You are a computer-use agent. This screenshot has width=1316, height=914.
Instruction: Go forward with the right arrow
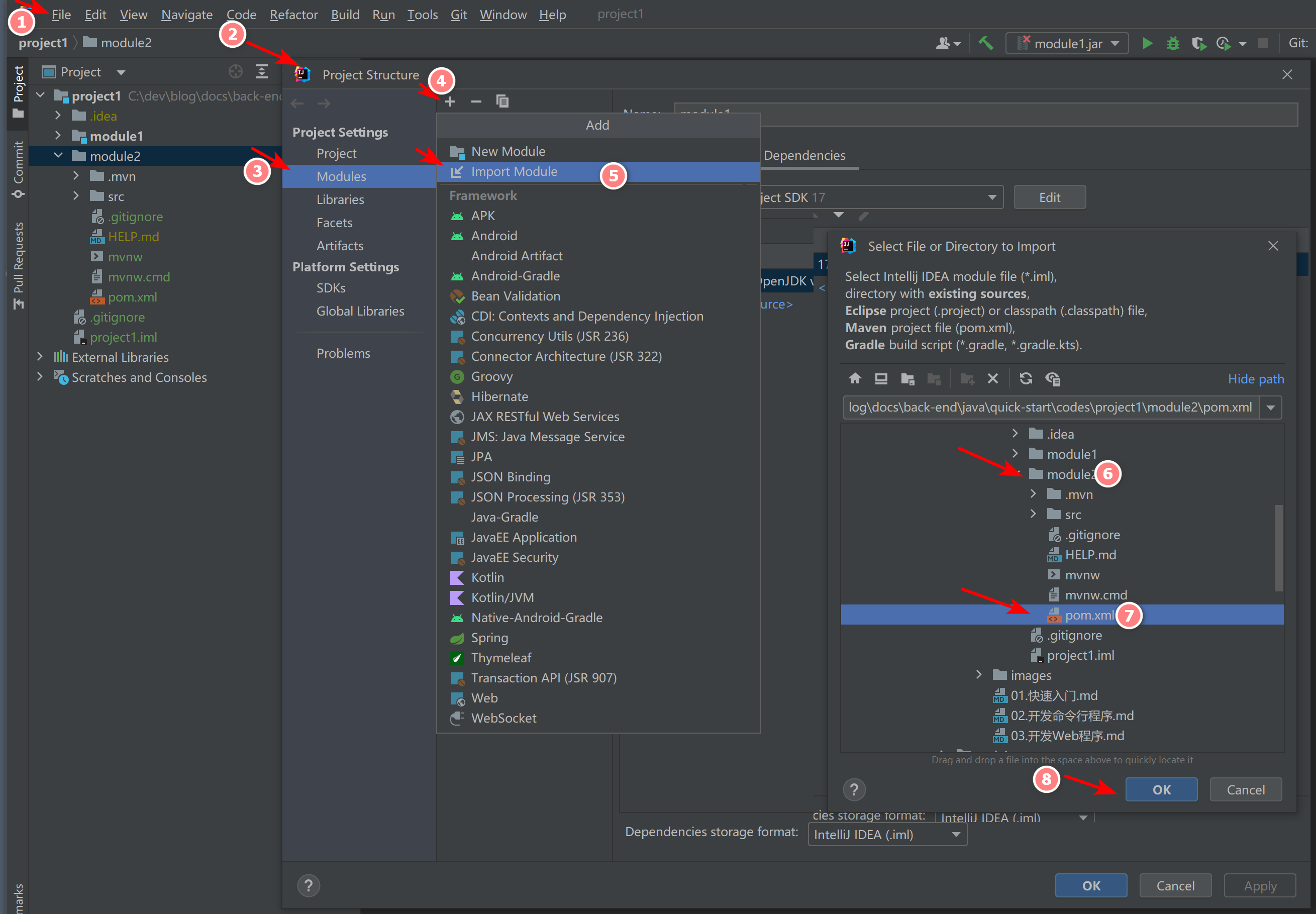(x=324, y=104)
